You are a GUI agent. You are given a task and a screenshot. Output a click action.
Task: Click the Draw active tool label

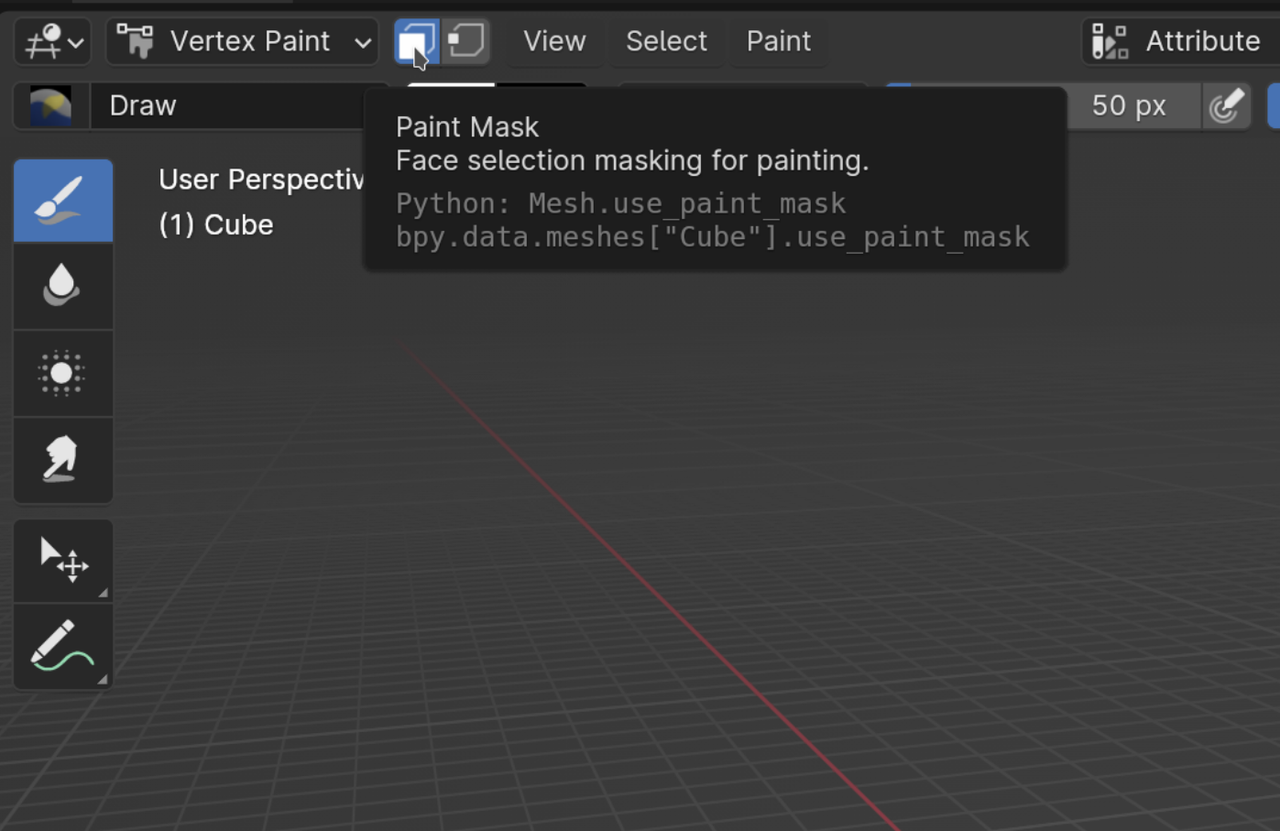(142, 105)
